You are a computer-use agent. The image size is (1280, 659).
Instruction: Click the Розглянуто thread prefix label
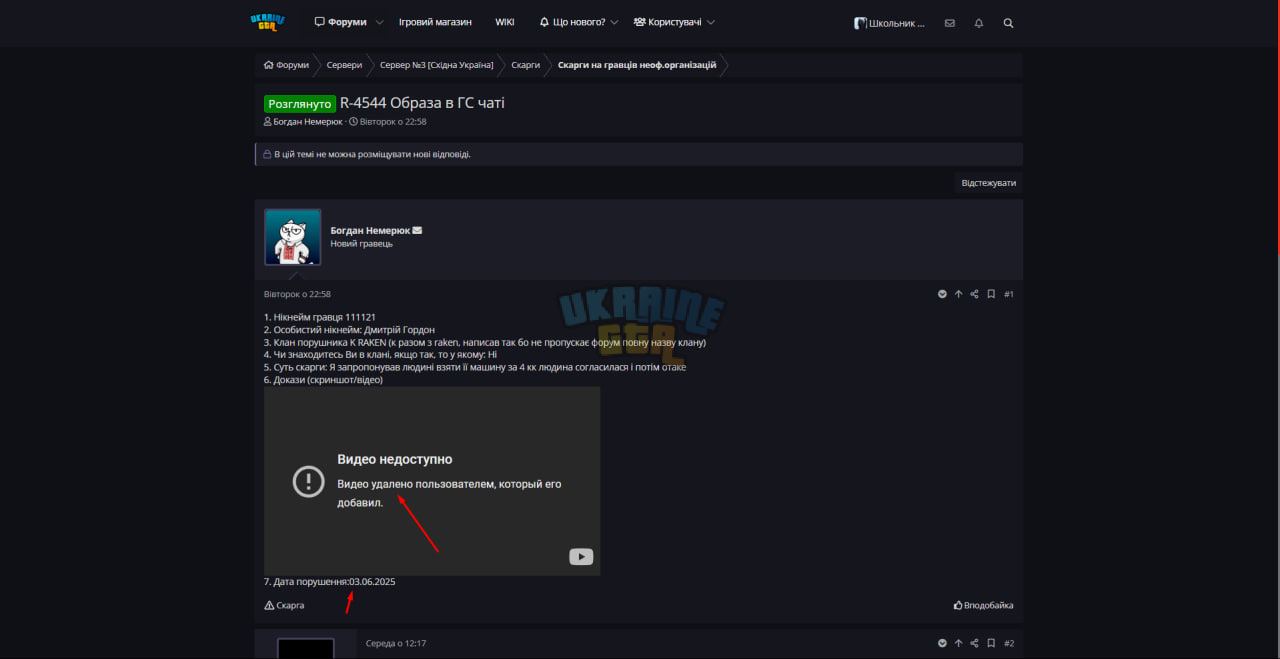pos(299,103)
